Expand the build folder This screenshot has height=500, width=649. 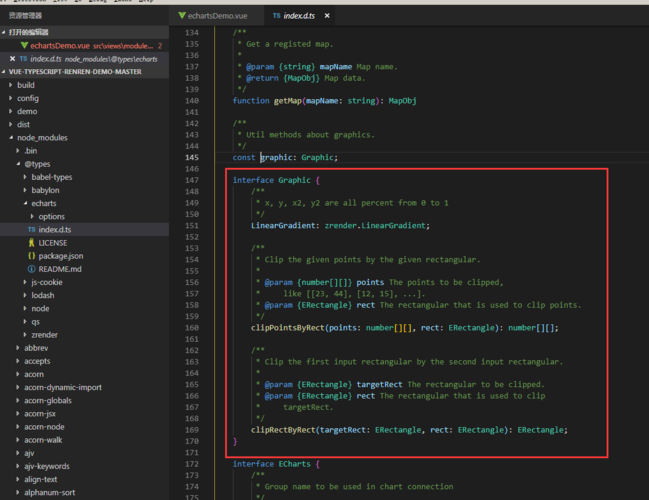pyautogui.click(x=11, y=85)
